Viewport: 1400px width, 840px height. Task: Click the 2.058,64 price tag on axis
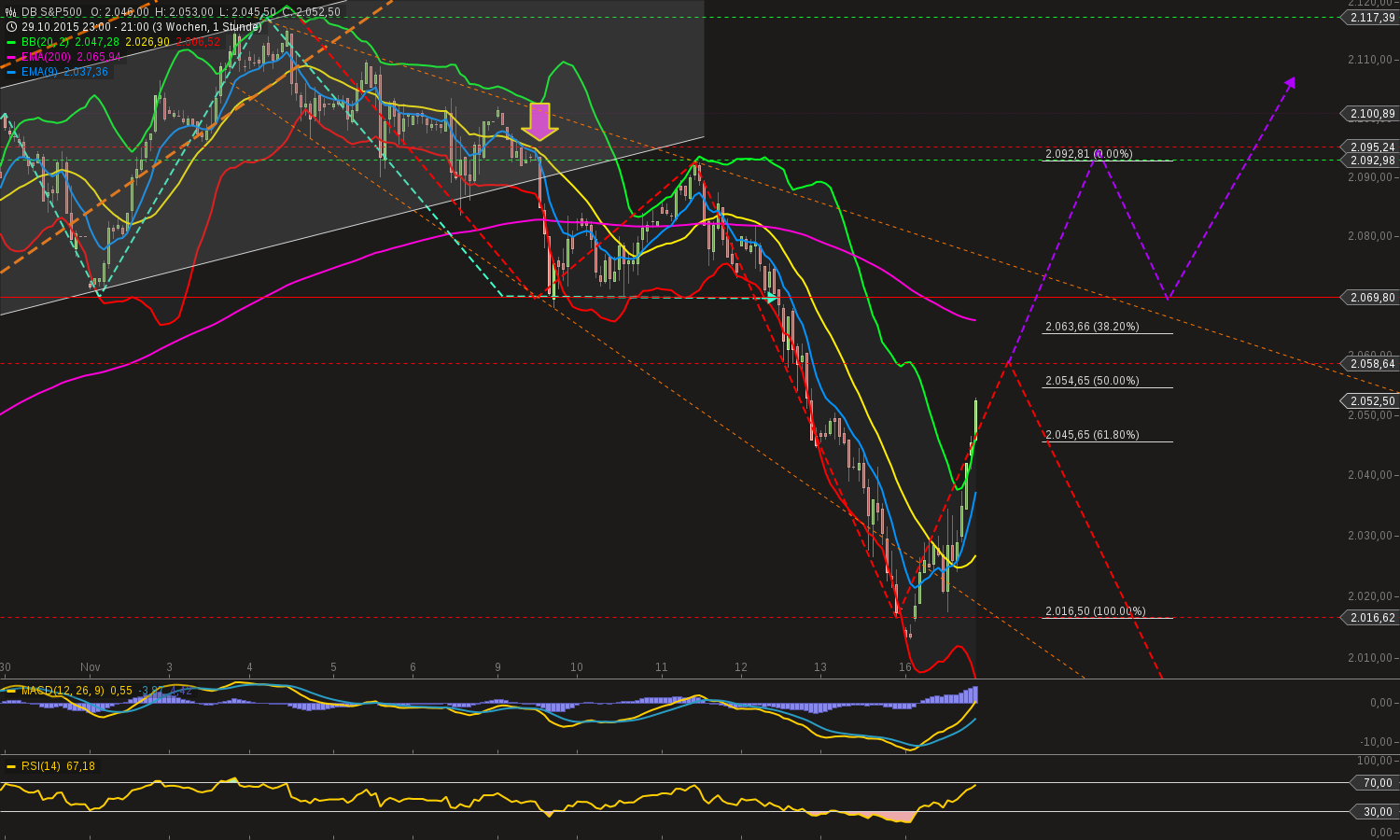coord(1369,364)
